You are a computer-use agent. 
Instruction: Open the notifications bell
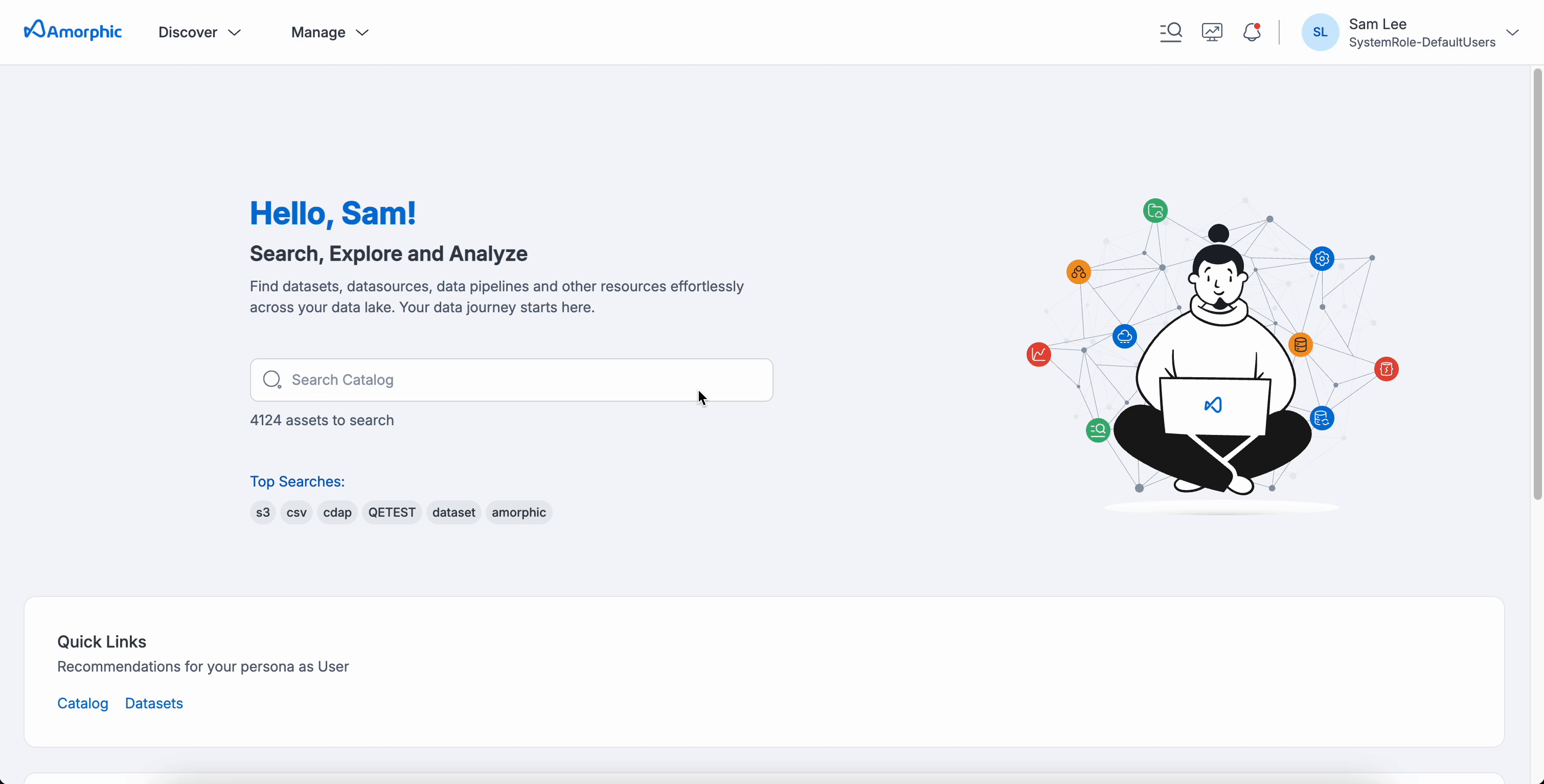point(1252,32)
